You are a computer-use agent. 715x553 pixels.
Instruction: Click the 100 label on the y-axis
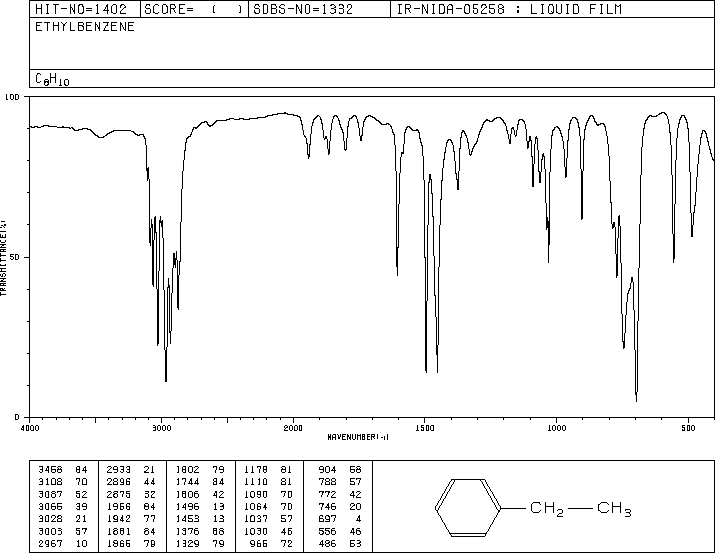point(13,97)
